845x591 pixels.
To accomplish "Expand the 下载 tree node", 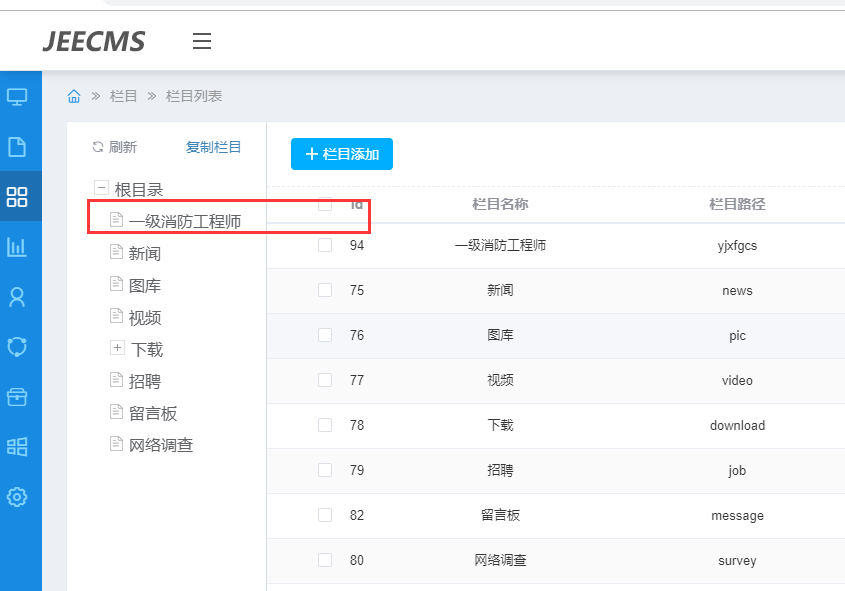I will [x=117, y=348].
